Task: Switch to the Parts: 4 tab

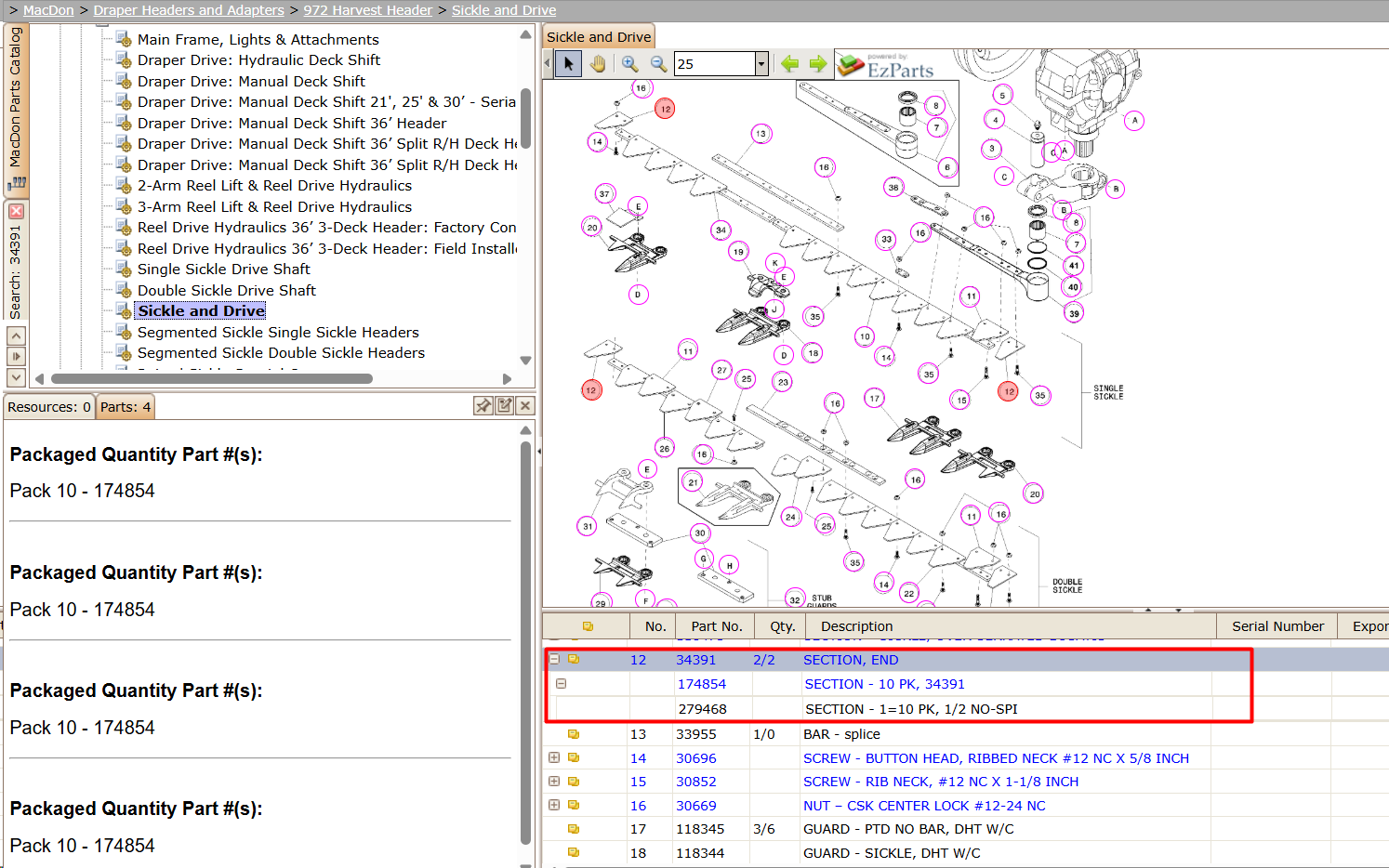Action: click(x=126, y=407)
